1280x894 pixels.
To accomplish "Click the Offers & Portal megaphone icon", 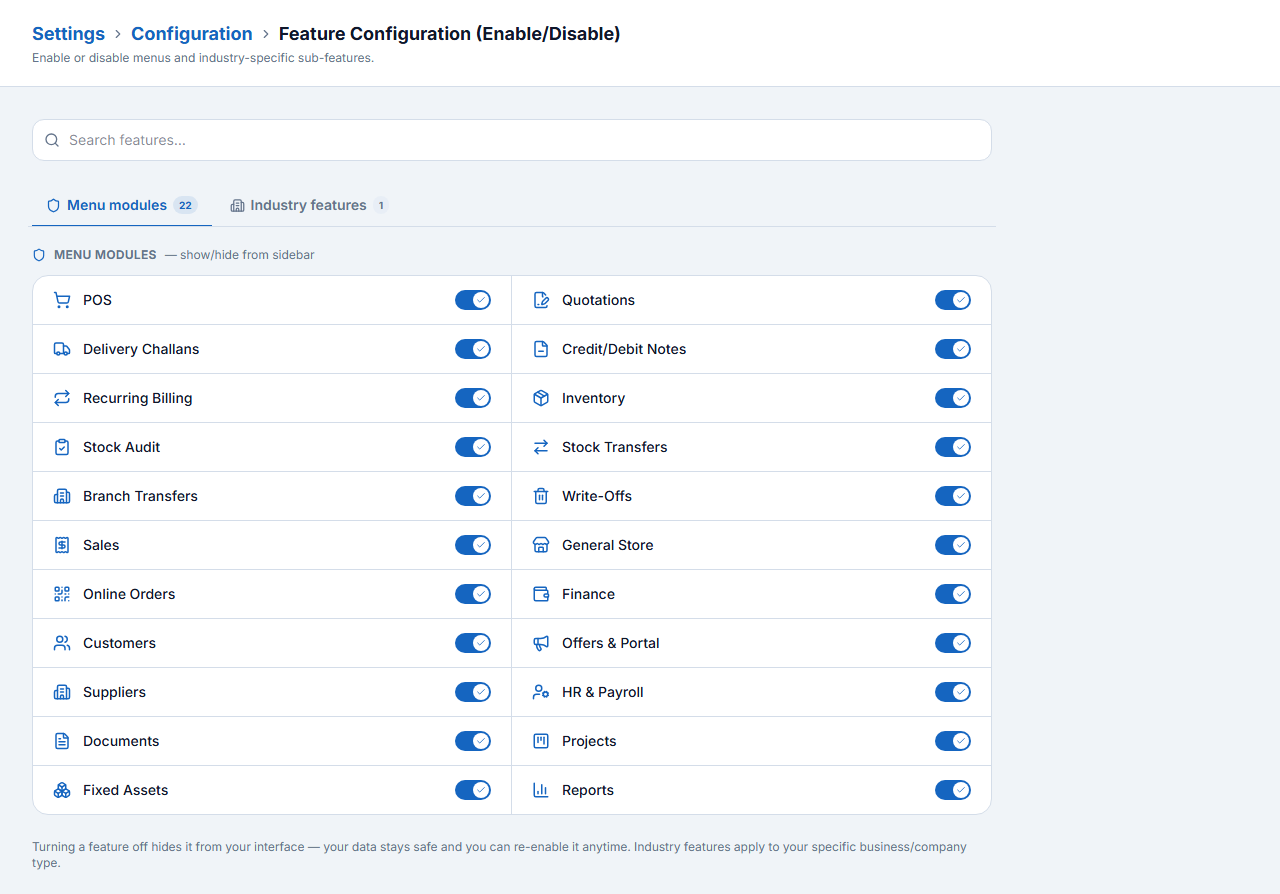I will [541, 643].
